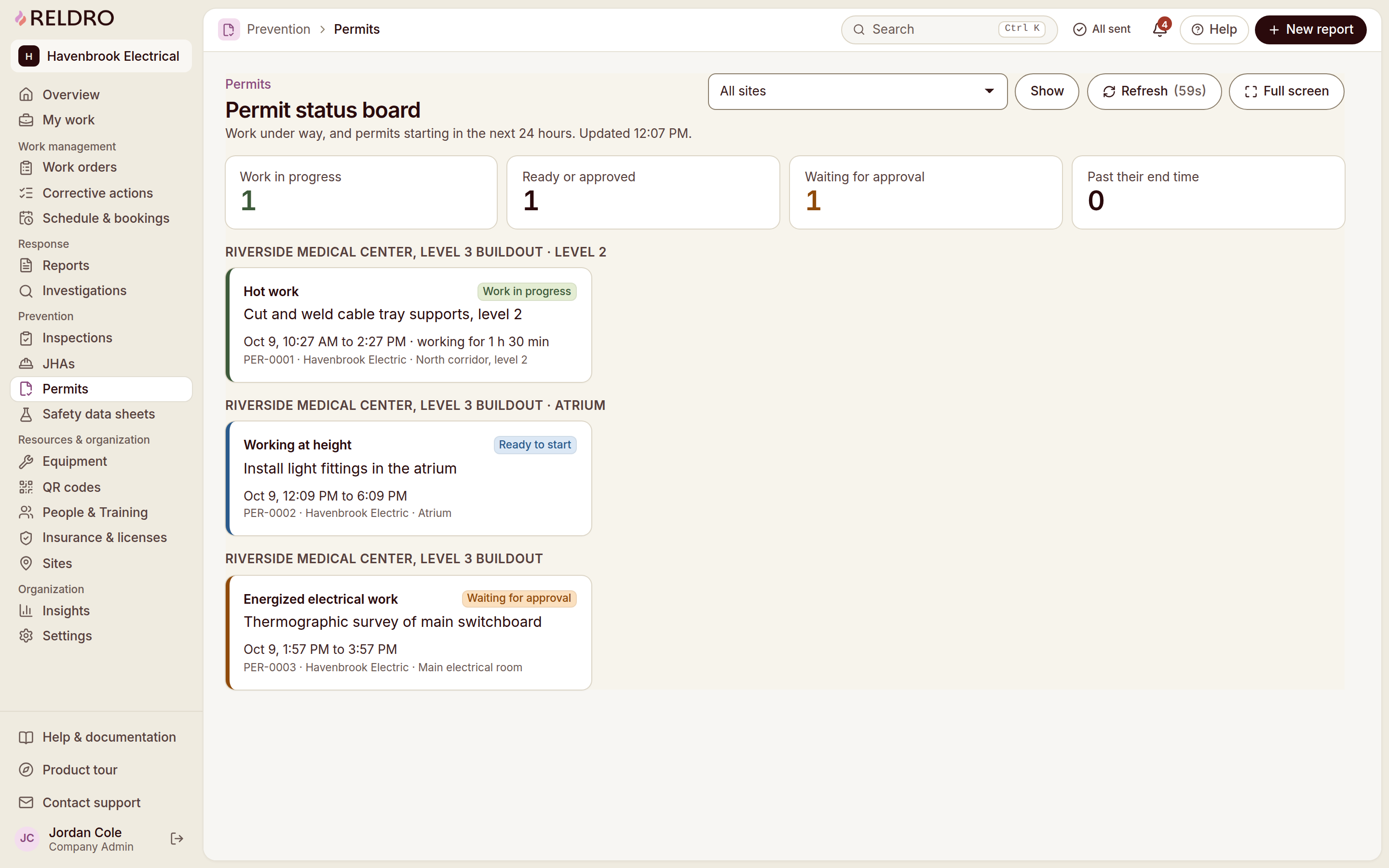
Task: Start the Product tour
Action: [x=101, y=770]
